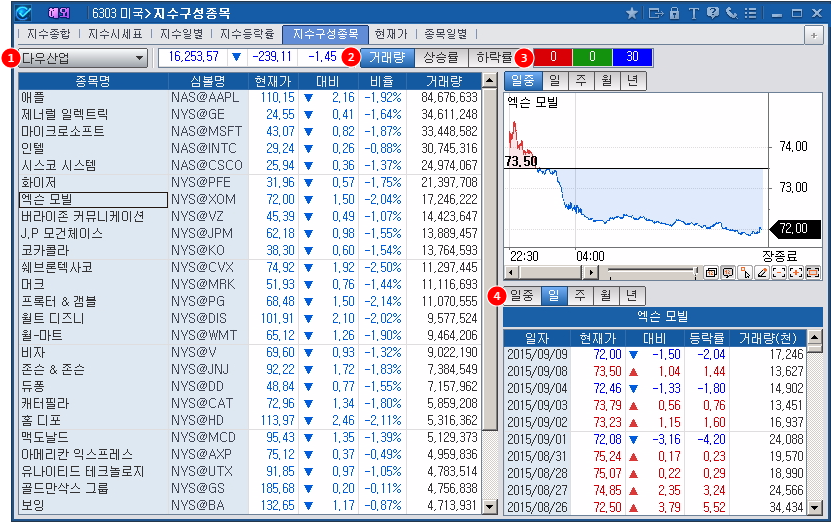The height and width of the screenshot is (523, 832).
Task: Click the chart zoom-out bracket icon
Action: tap(778, 273)
